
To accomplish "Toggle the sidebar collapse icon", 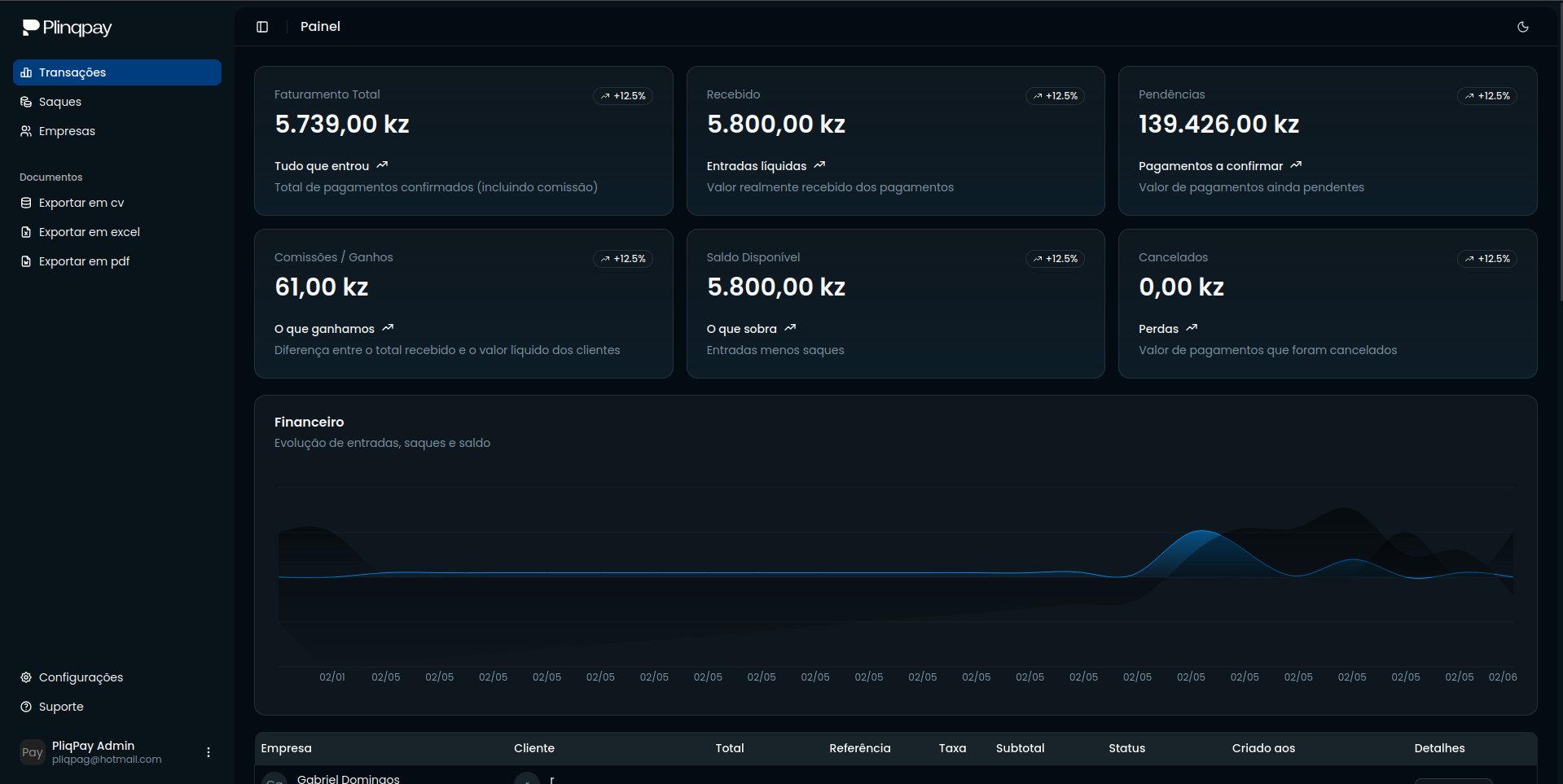I will [x=262, y=27].
